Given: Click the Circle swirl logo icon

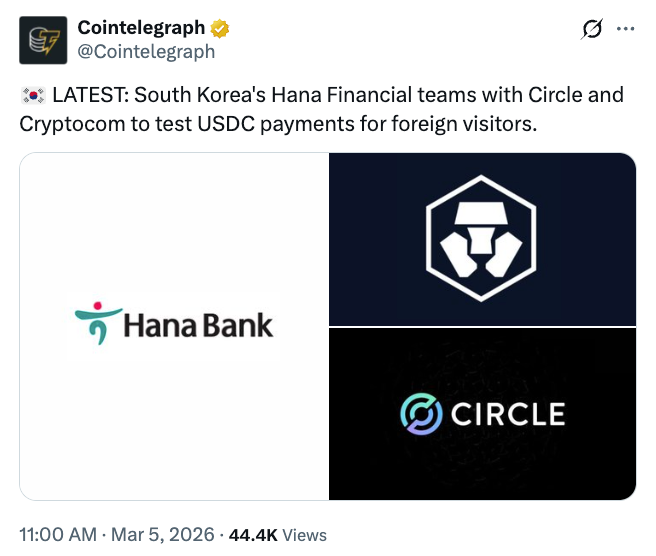Looking at the screenshot, I should pos(422,413).
